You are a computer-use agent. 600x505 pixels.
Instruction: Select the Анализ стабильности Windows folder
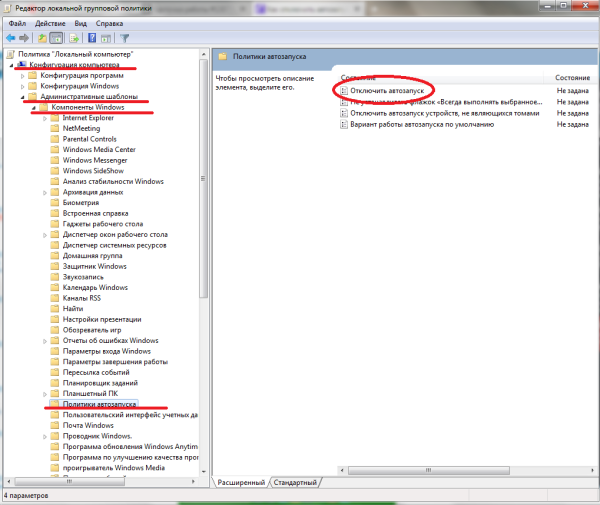113,181
